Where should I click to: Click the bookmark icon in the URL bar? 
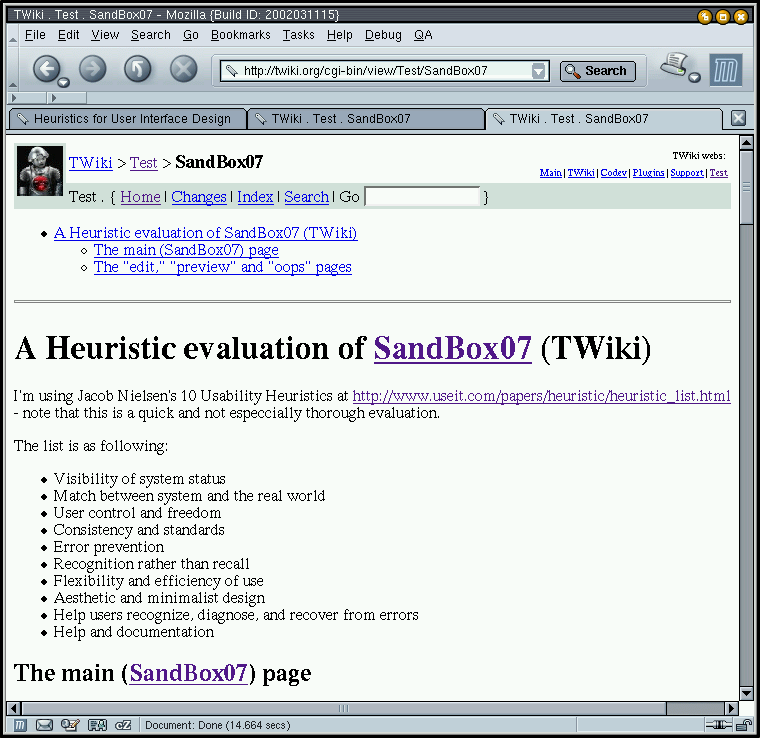point(232,71)
